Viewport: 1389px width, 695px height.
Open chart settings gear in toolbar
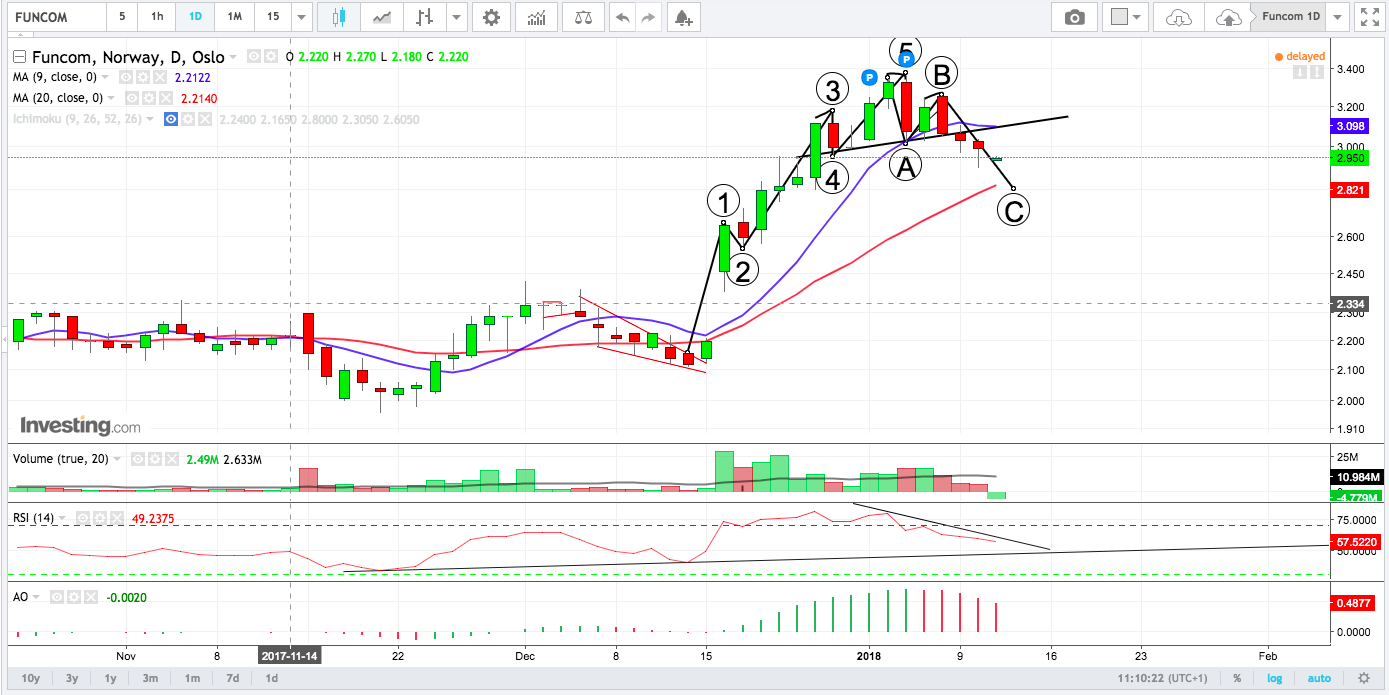point(490,17)
